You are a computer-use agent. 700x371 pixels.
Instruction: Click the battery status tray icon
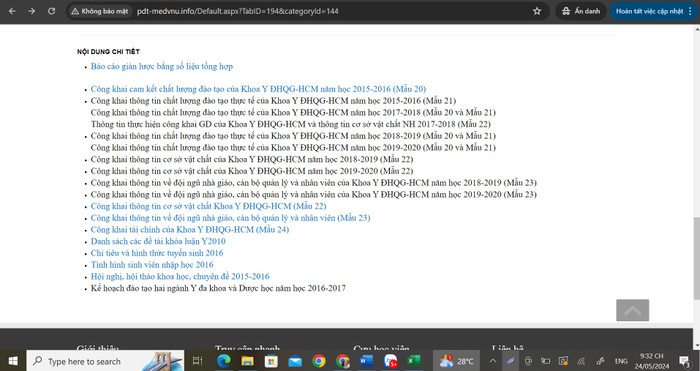coord(546,361)
